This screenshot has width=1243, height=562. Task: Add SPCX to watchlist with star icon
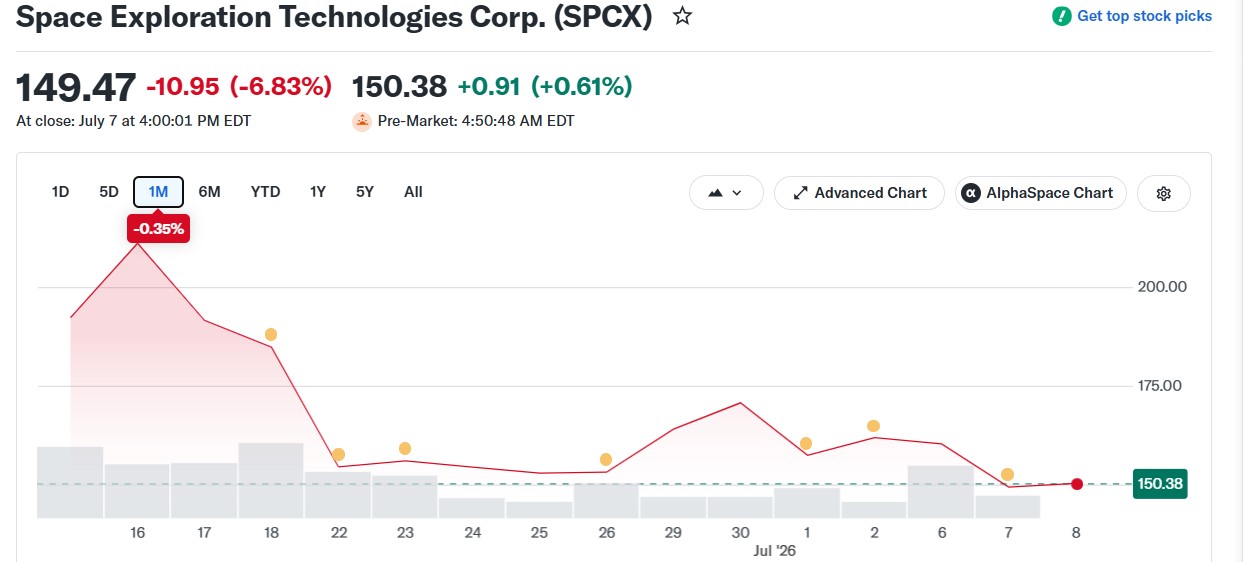click(x=682, y=16)
